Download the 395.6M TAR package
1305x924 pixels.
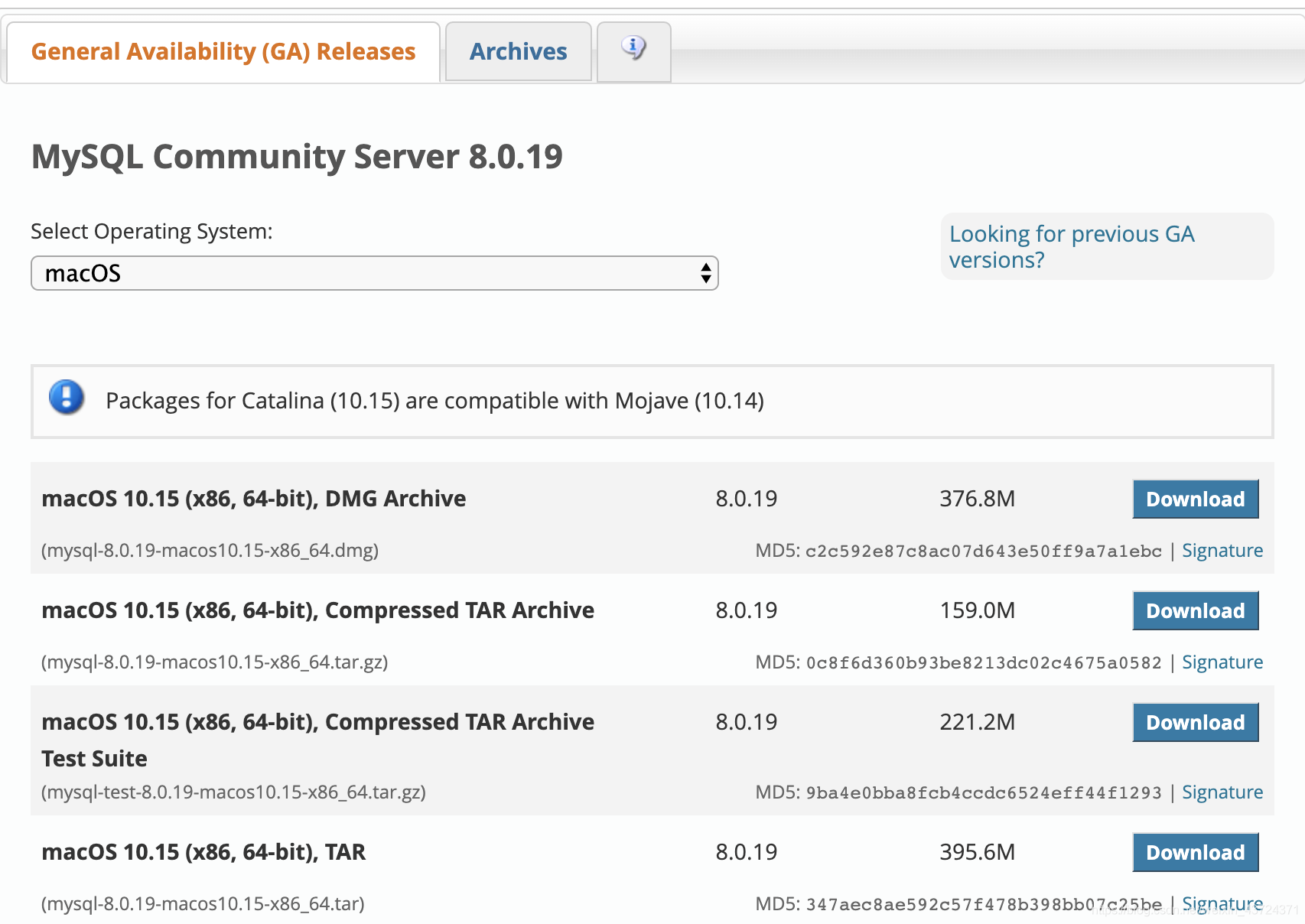(1195, 852)
